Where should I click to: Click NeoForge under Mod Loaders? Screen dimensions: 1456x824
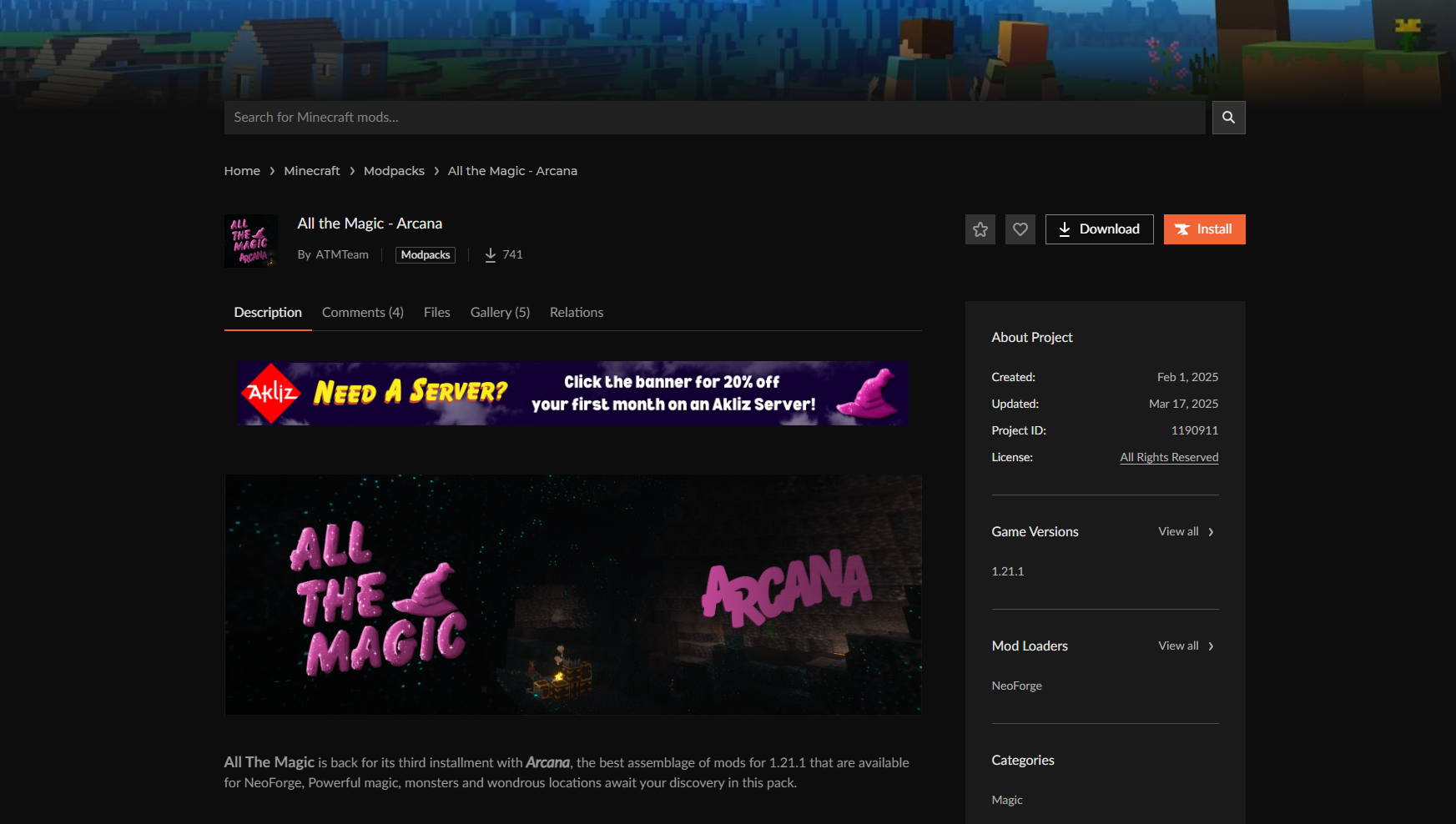(x=1016, y=685)
